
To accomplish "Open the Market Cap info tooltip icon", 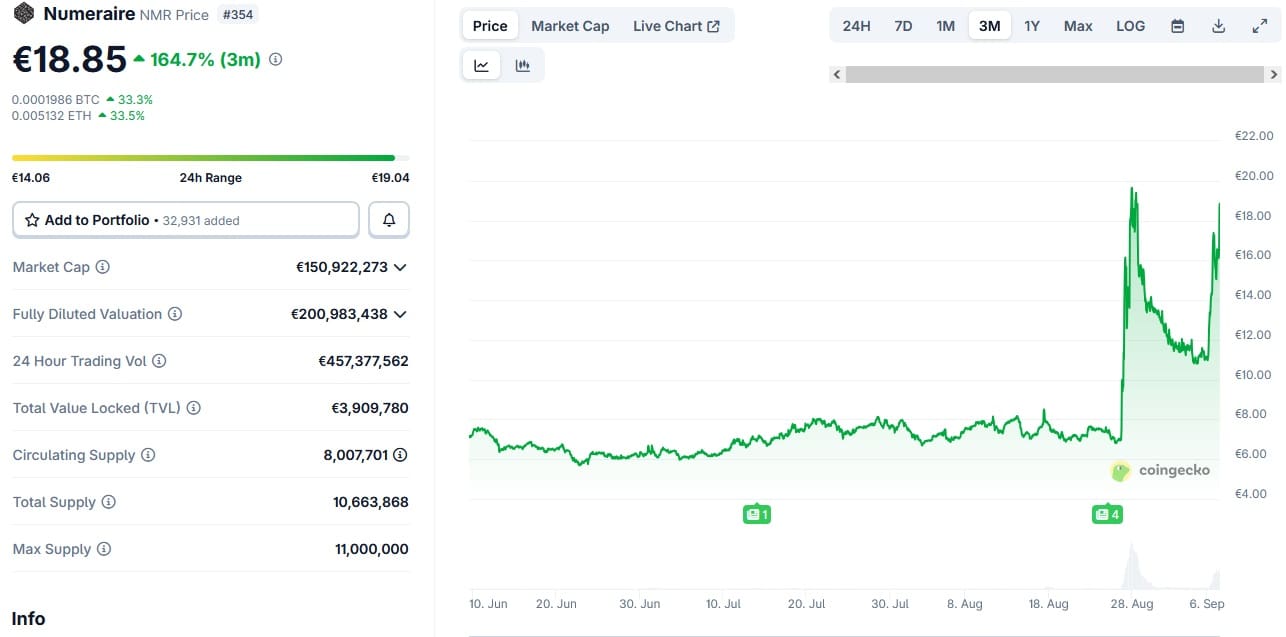I will 102,267.
